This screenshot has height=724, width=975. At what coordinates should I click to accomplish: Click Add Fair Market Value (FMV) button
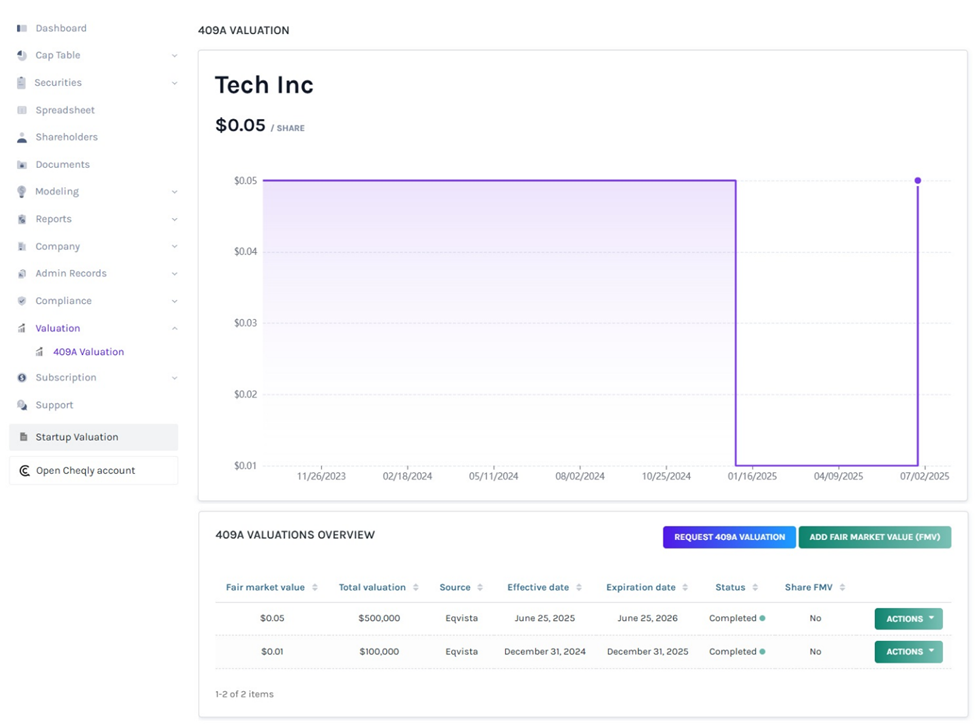click(x=874, y=537)
